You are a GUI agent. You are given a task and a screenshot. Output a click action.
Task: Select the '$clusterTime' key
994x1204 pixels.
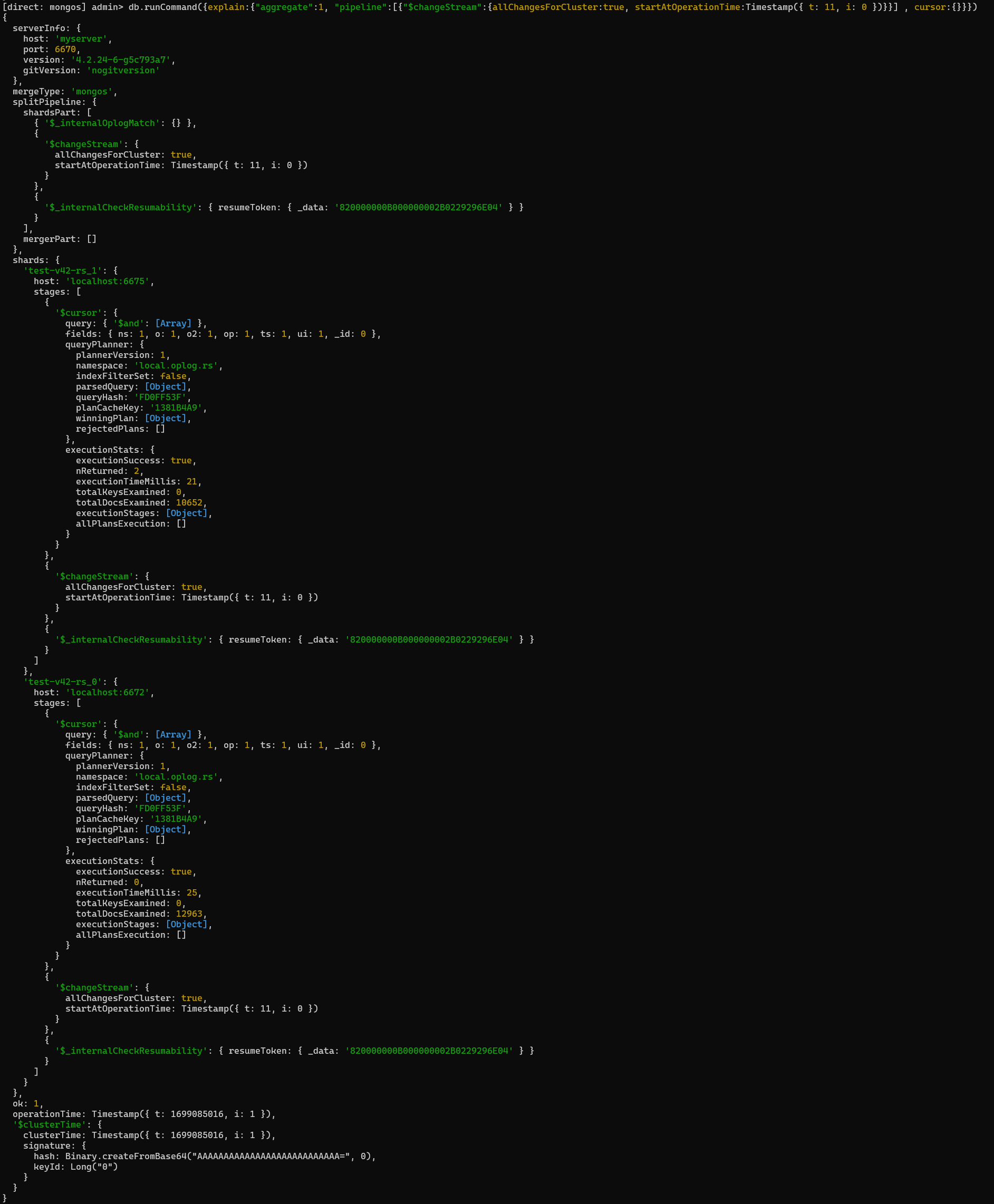49,1125
